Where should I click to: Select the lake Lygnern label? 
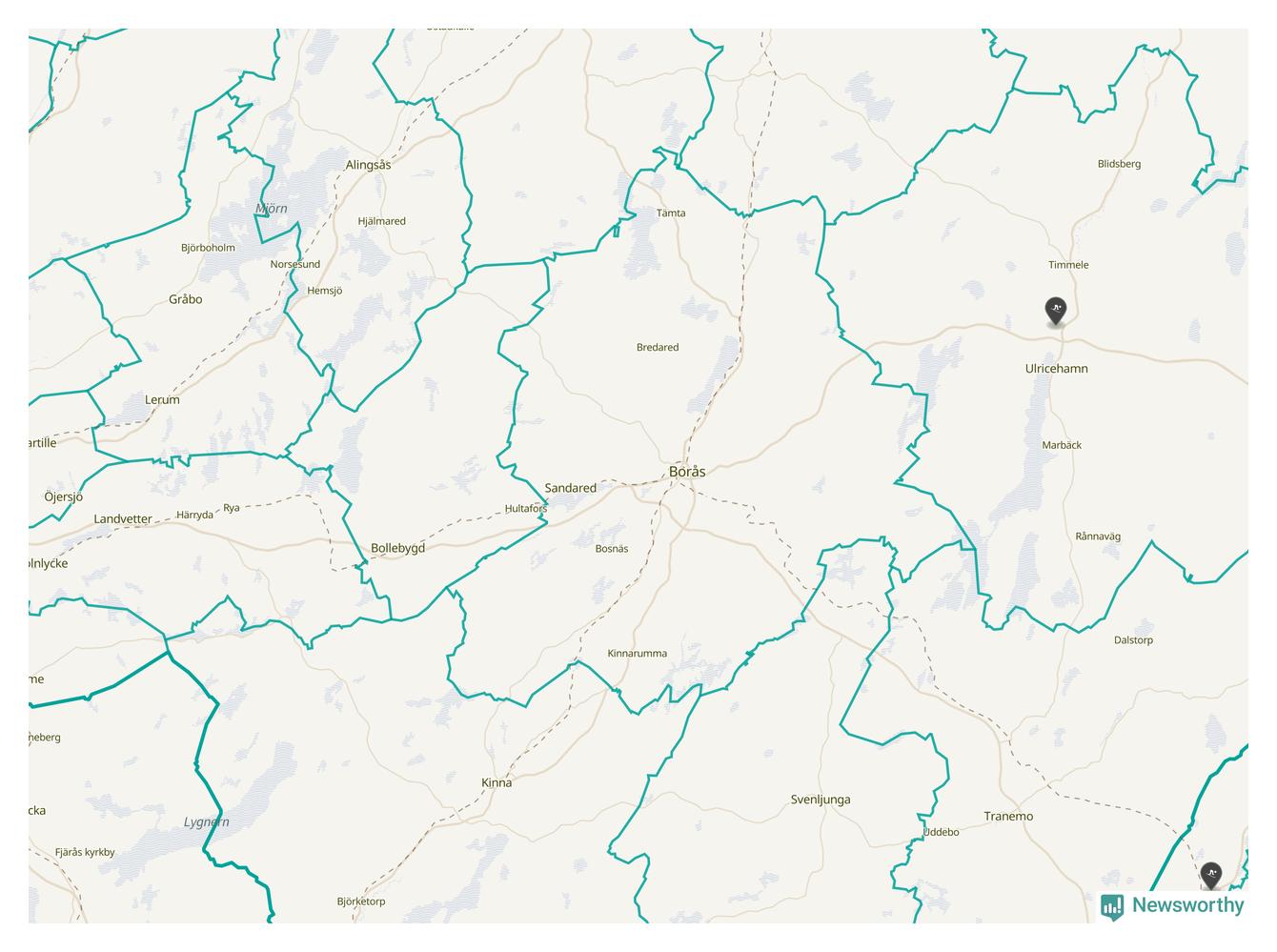pyautogui.click(x=206, y=821)
